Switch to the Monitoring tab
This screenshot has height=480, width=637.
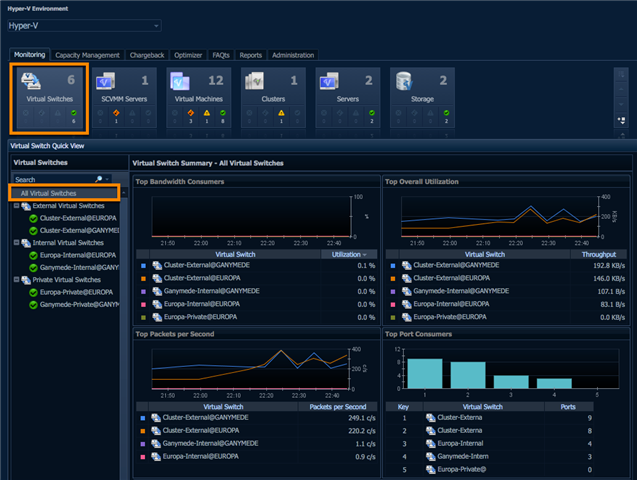click(30, 54)
